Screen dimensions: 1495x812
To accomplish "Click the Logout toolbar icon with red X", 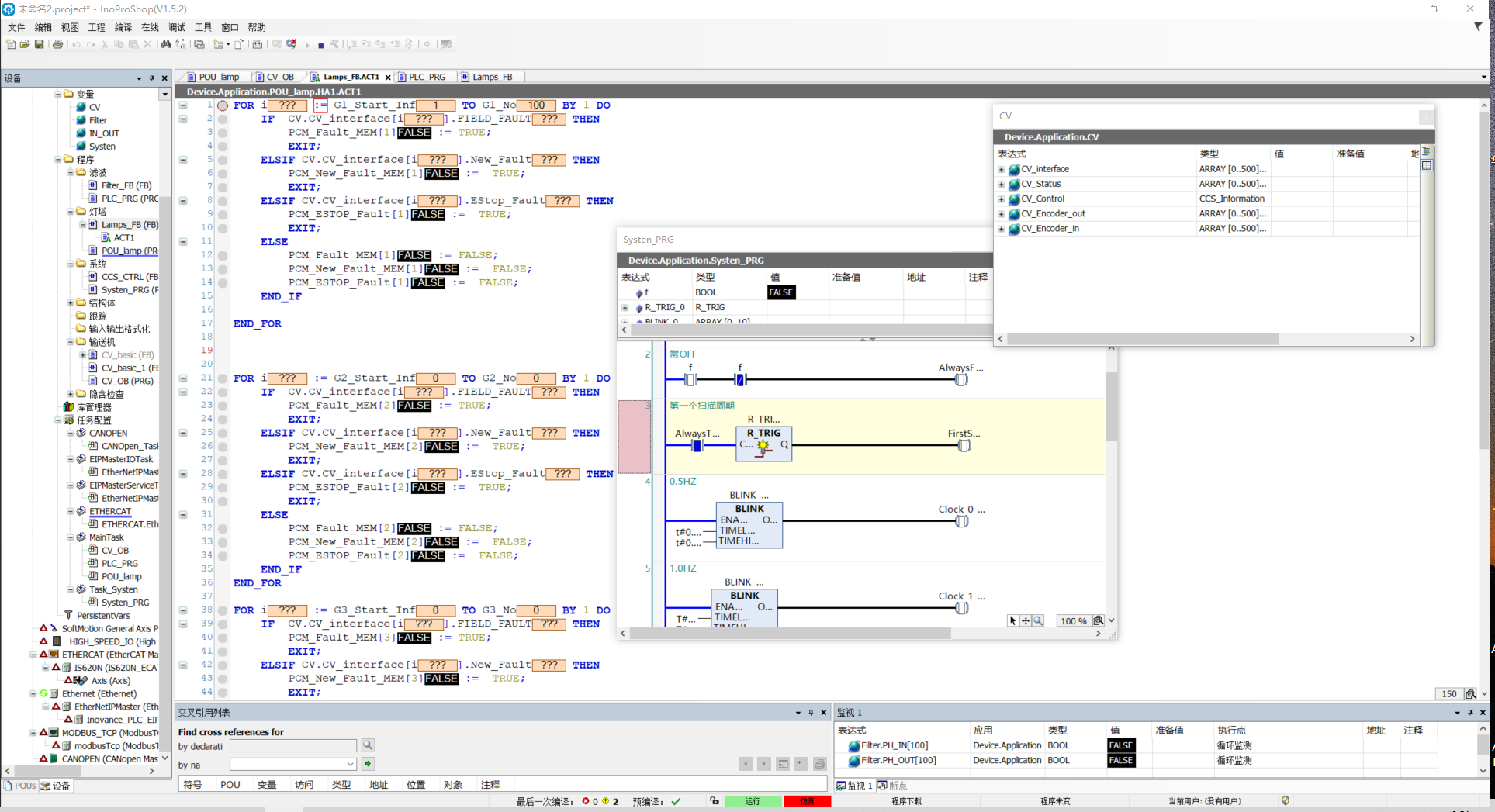I will [x=291, y=44].
